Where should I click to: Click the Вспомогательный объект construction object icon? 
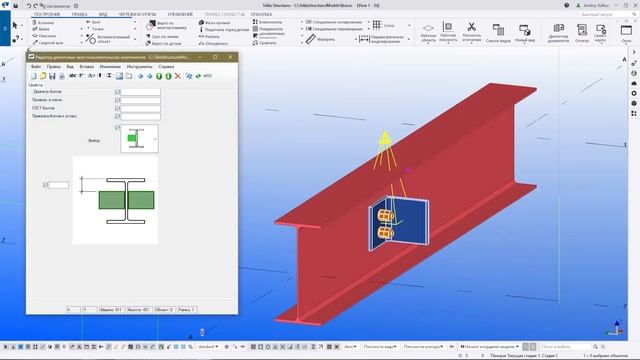[91, 39]
